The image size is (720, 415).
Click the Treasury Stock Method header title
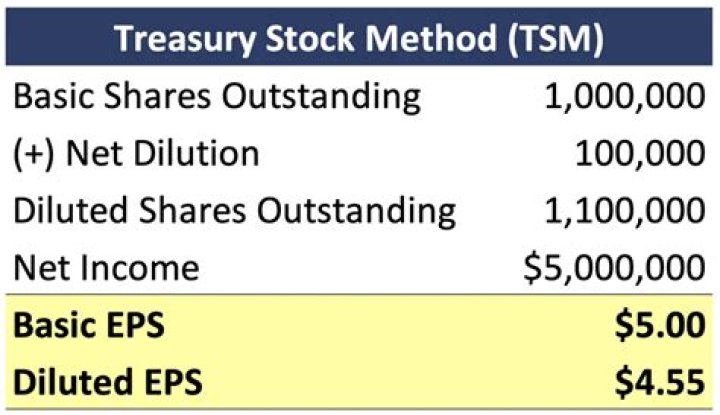(x=358, y=37)
